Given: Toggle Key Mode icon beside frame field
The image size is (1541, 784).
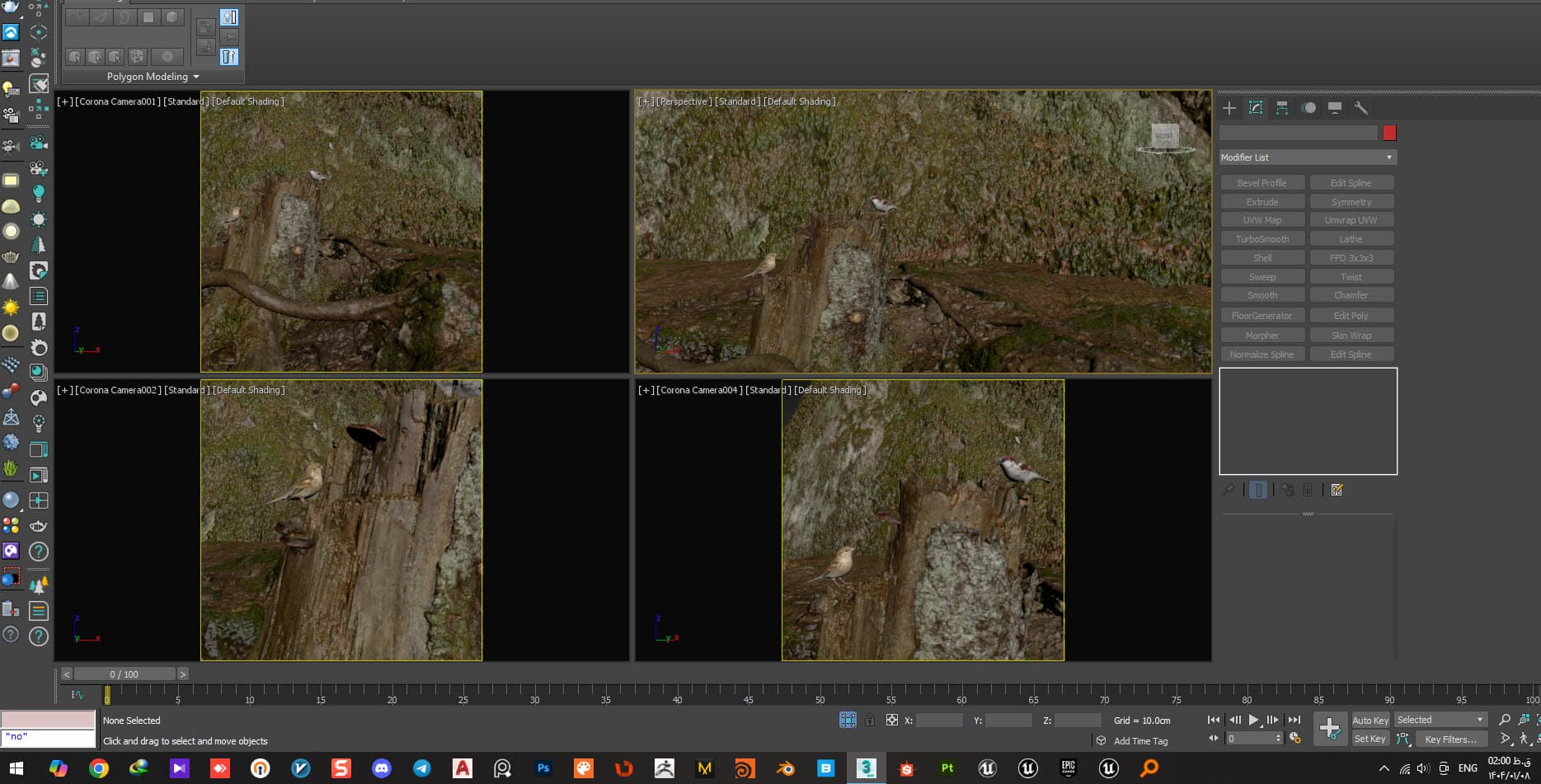Looking at the screenshot, I should (x=1213, y=739).
